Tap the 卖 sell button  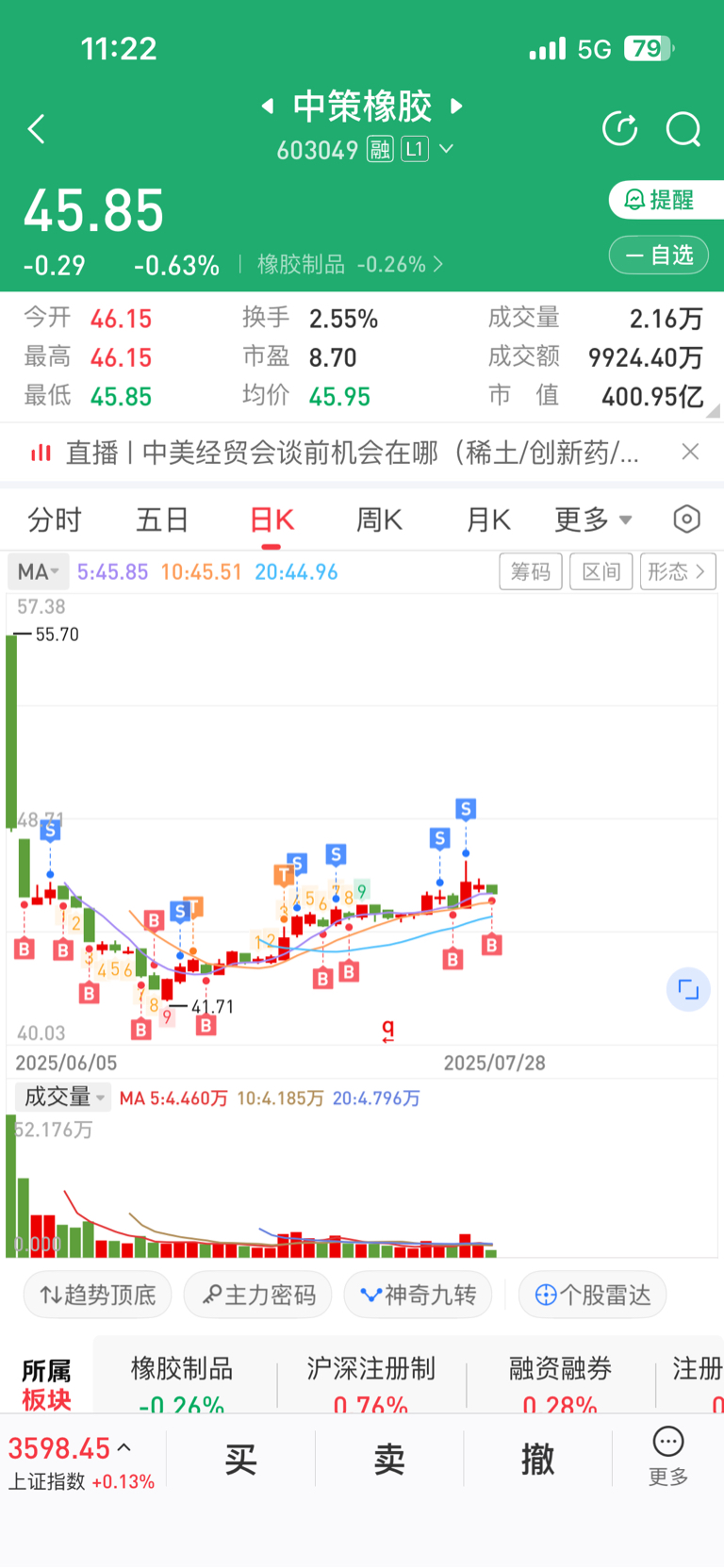tap(389, 1459)
